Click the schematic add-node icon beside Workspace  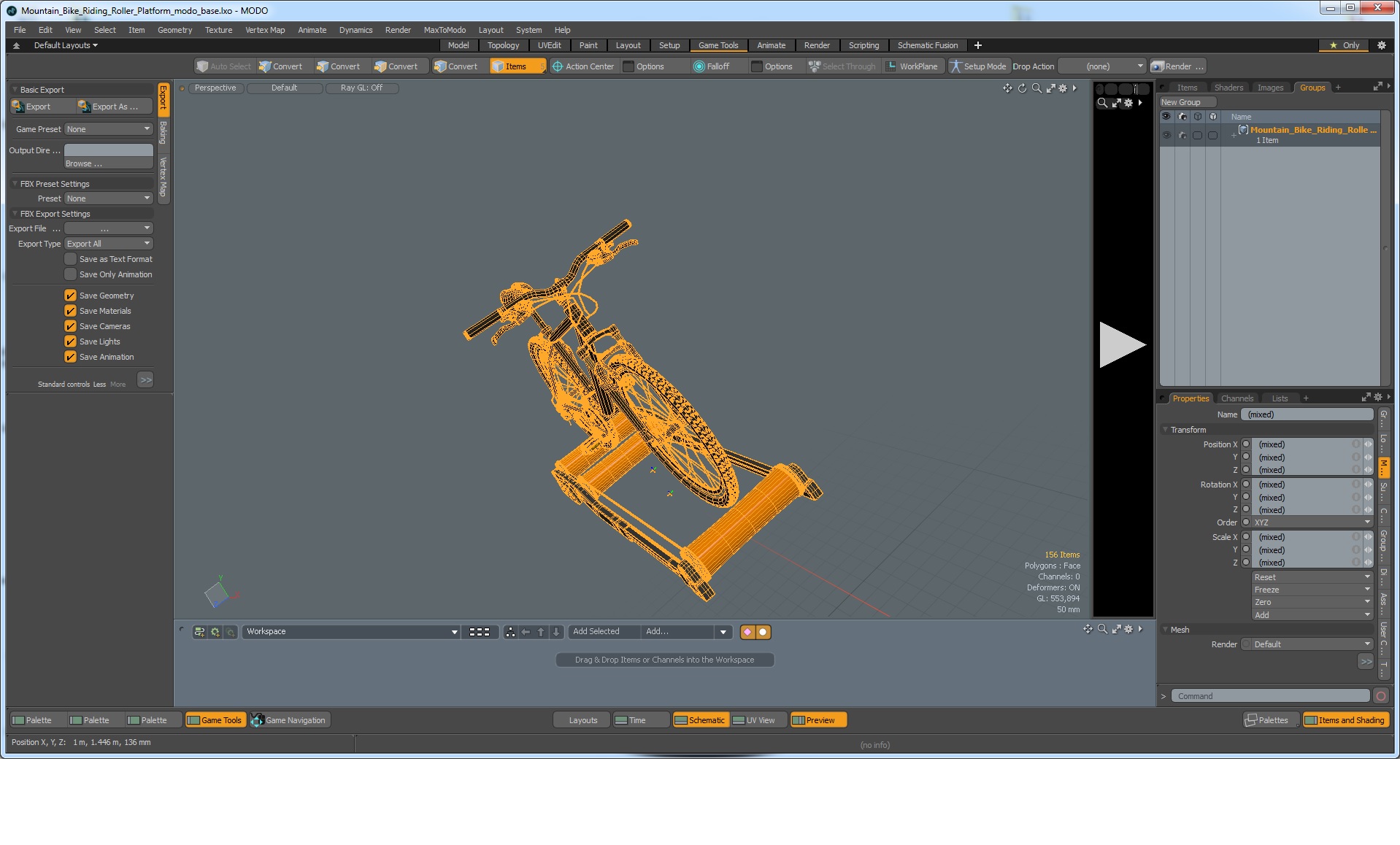coord(199,632)
